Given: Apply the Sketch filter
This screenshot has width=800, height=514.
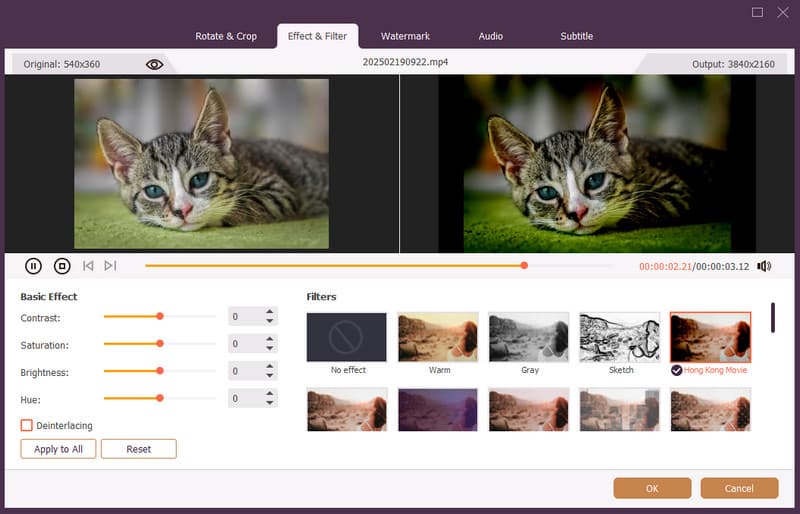Looking at the screenshot, I should [620, 337].
